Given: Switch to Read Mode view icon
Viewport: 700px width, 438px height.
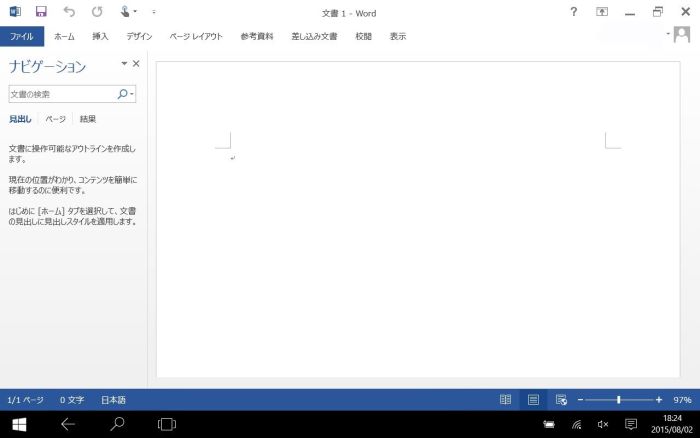Looking at the screenshot, I should 506,399.
